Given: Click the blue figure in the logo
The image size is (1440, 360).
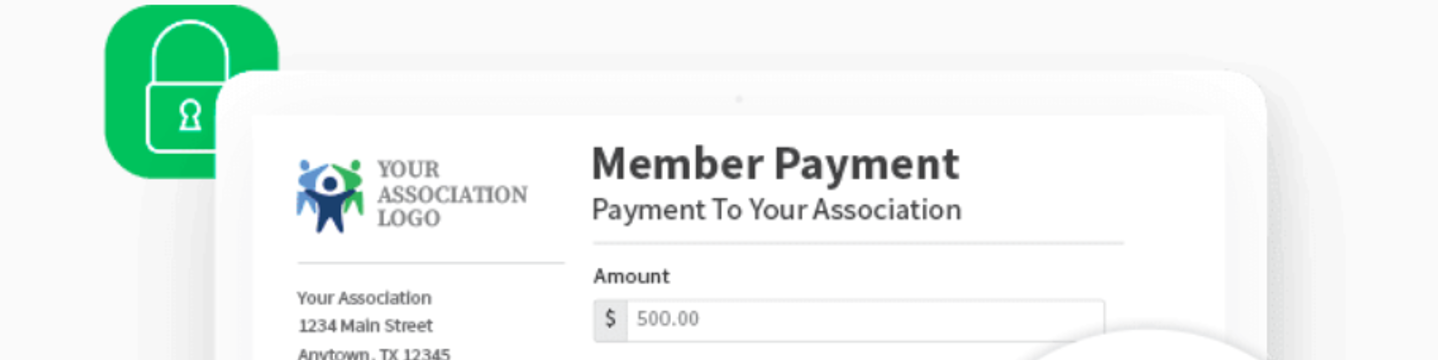Looking at the screenshot, I should [x=309, y=187].
